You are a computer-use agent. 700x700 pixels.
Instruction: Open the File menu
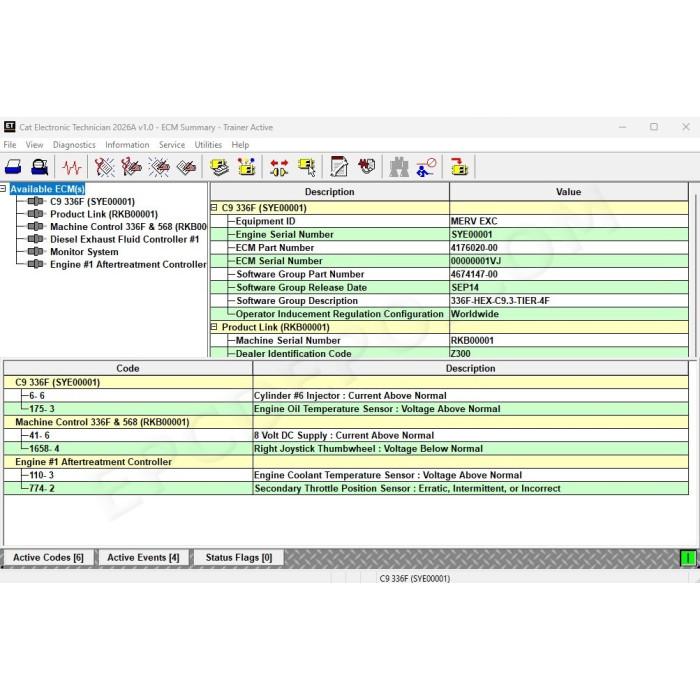[10, 145]
